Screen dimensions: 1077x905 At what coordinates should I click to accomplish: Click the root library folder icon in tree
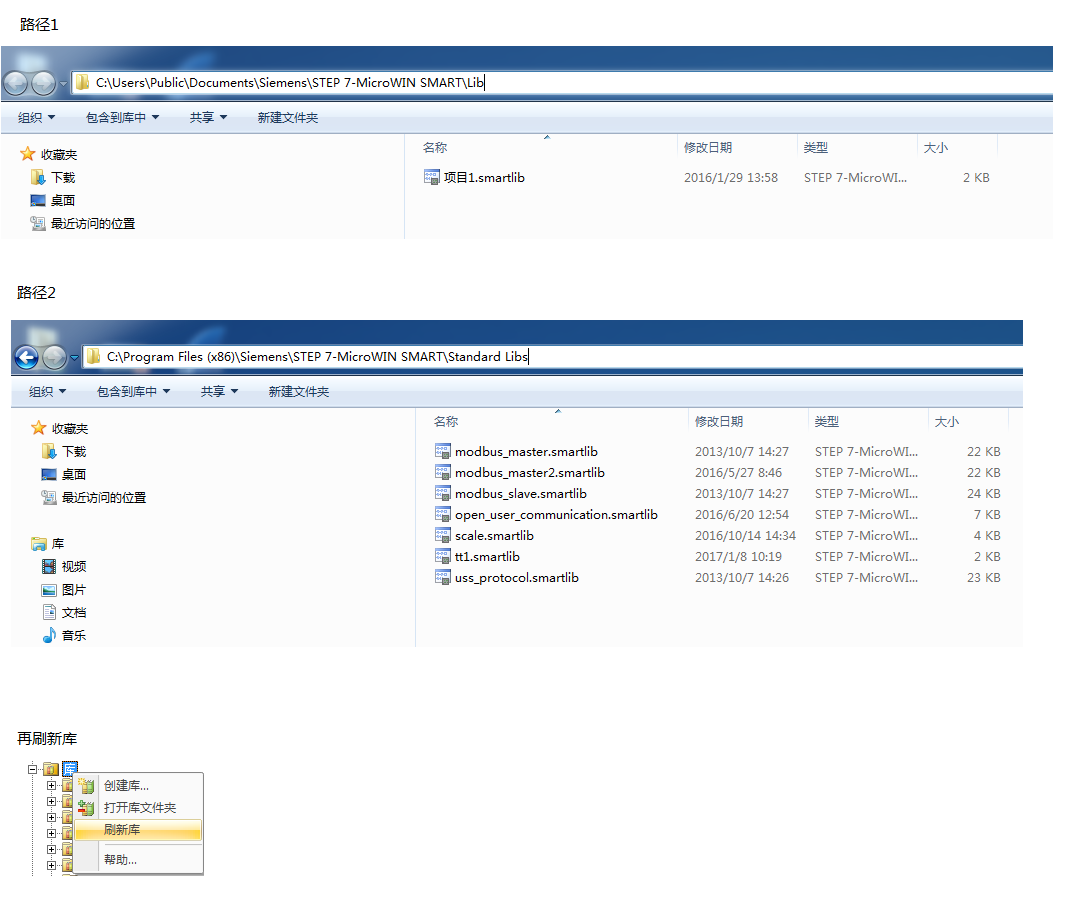pos(51,769)
